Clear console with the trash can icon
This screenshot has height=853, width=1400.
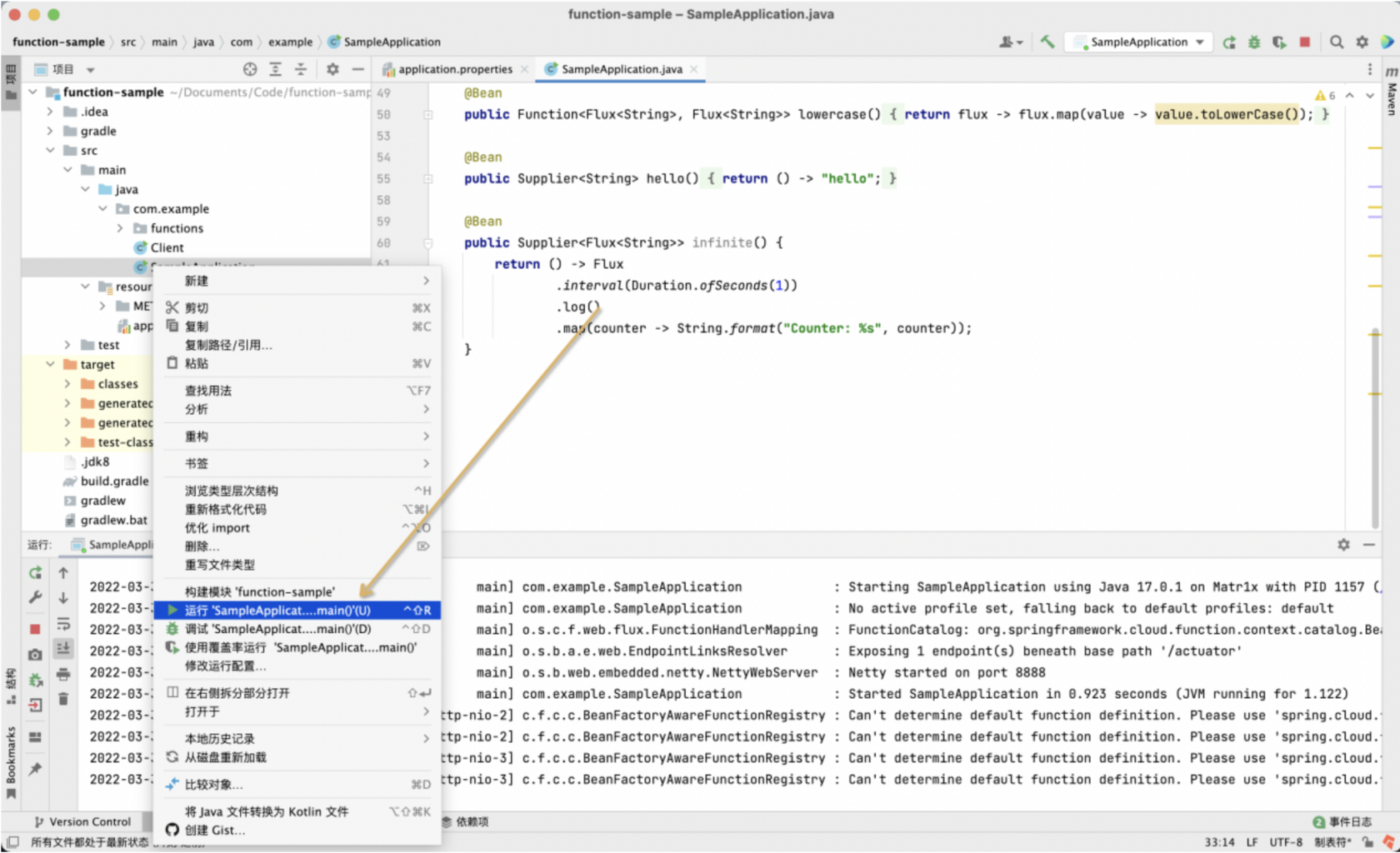point(63,699)
